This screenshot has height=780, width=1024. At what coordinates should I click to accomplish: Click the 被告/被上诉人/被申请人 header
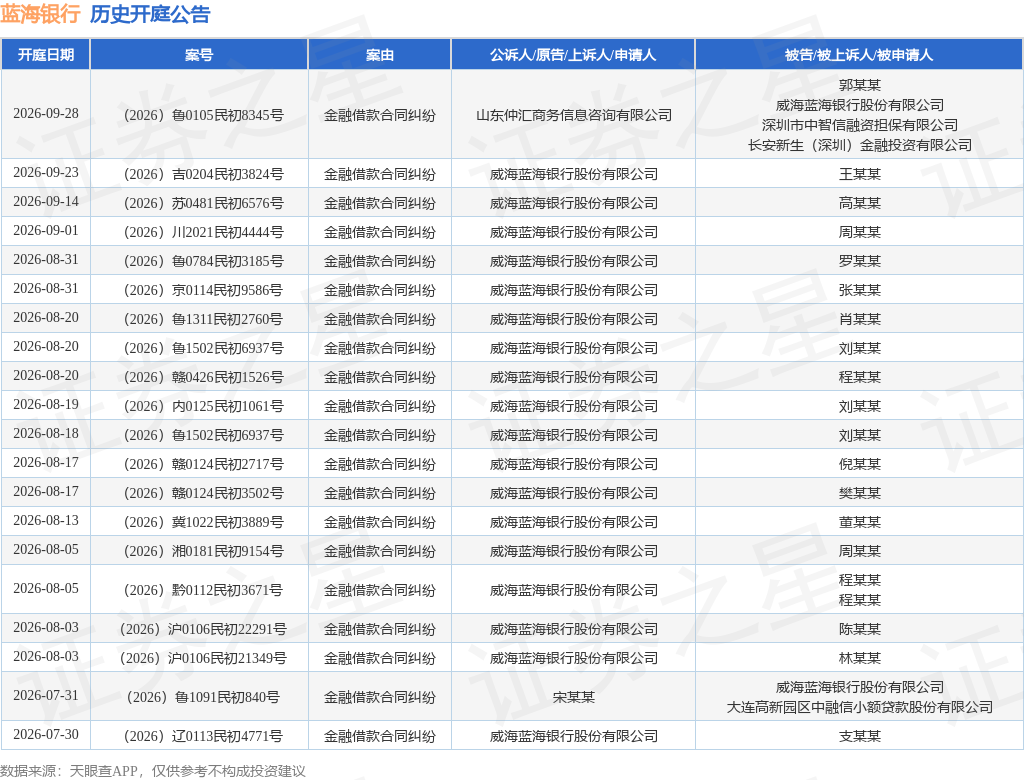coord(859,55)
